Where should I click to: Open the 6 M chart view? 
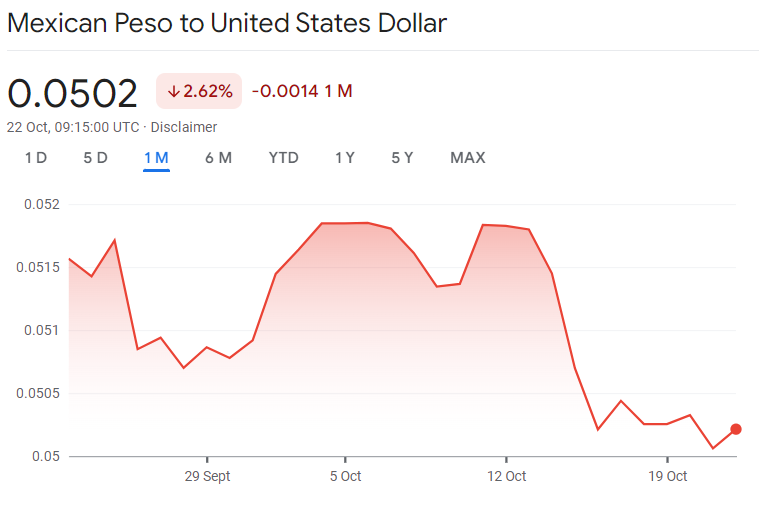[218, 158]
